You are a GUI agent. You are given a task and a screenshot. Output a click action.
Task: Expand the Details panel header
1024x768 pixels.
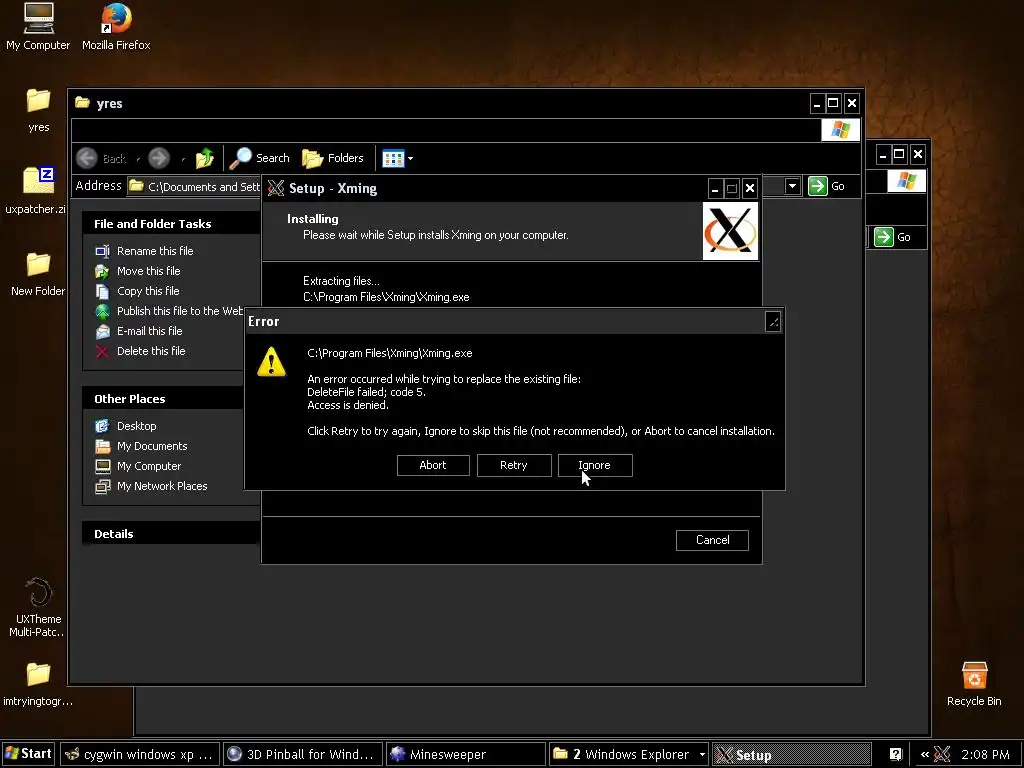171,534
